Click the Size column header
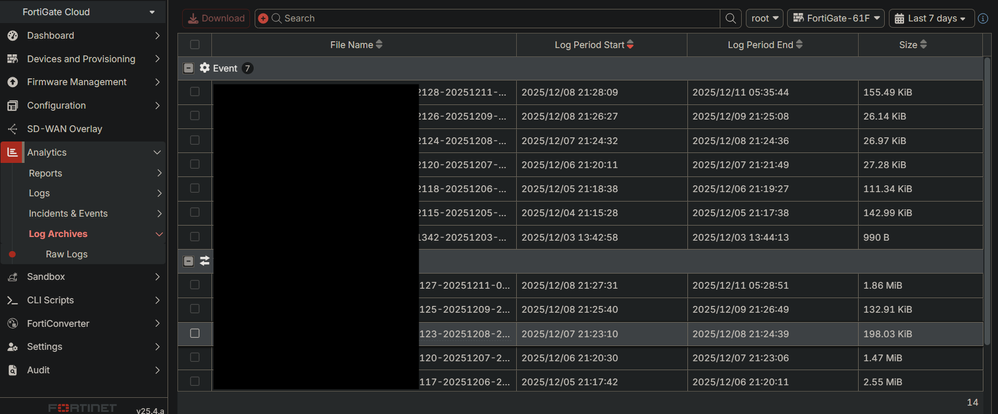 pos(920,45)
